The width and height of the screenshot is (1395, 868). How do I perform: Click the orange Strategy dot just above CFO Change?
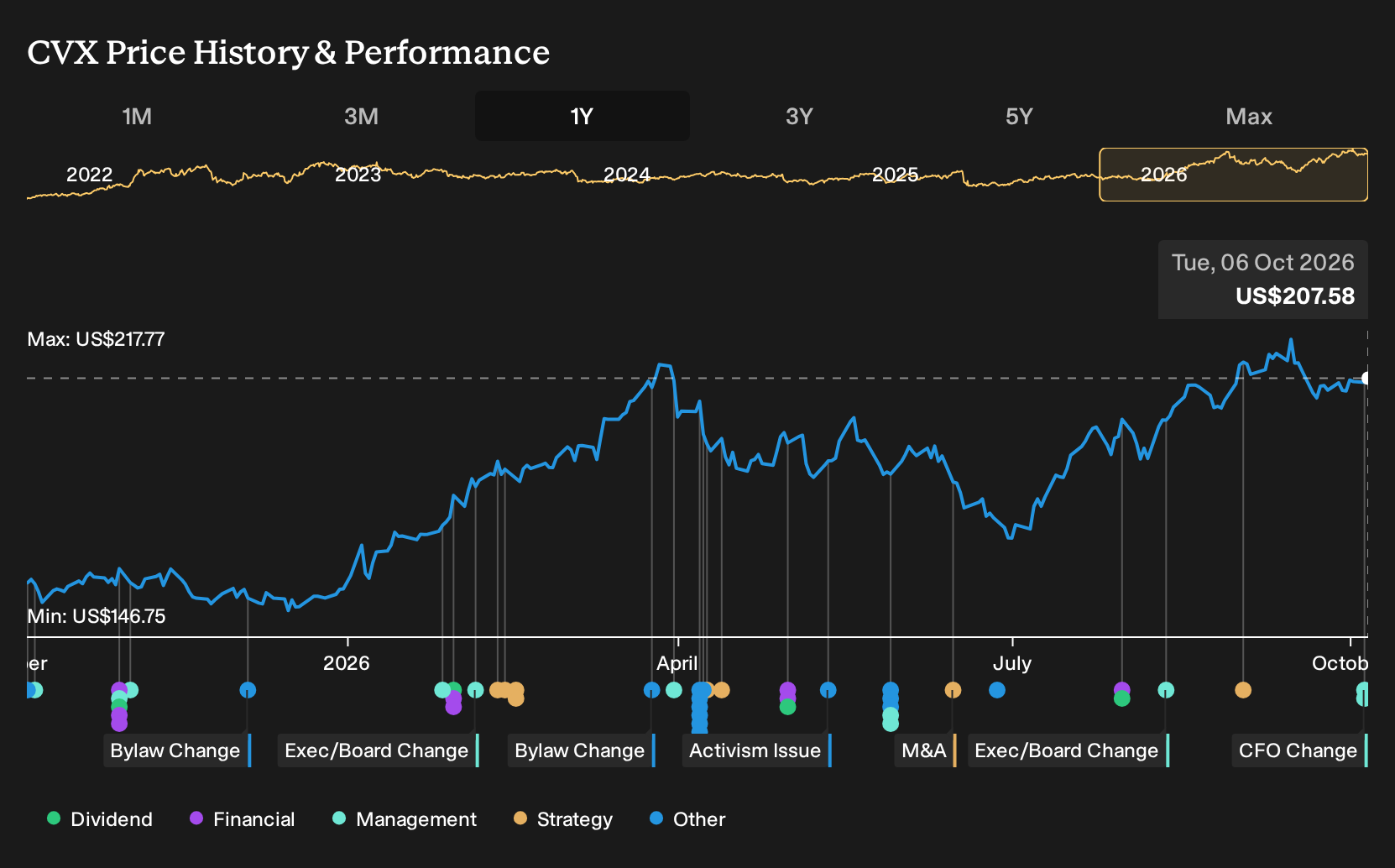(x=1243, y=690)
